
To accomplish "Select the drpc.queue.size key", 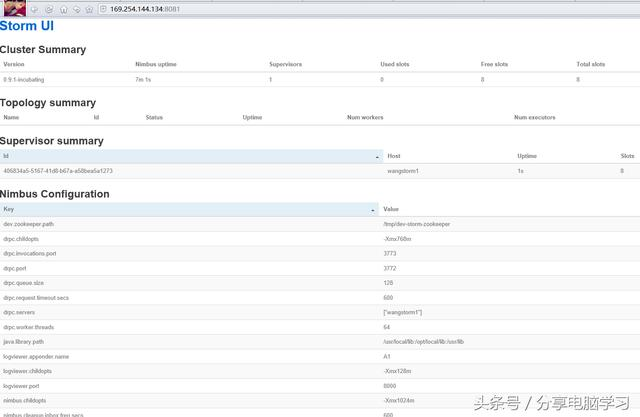I will coord(23,283).
